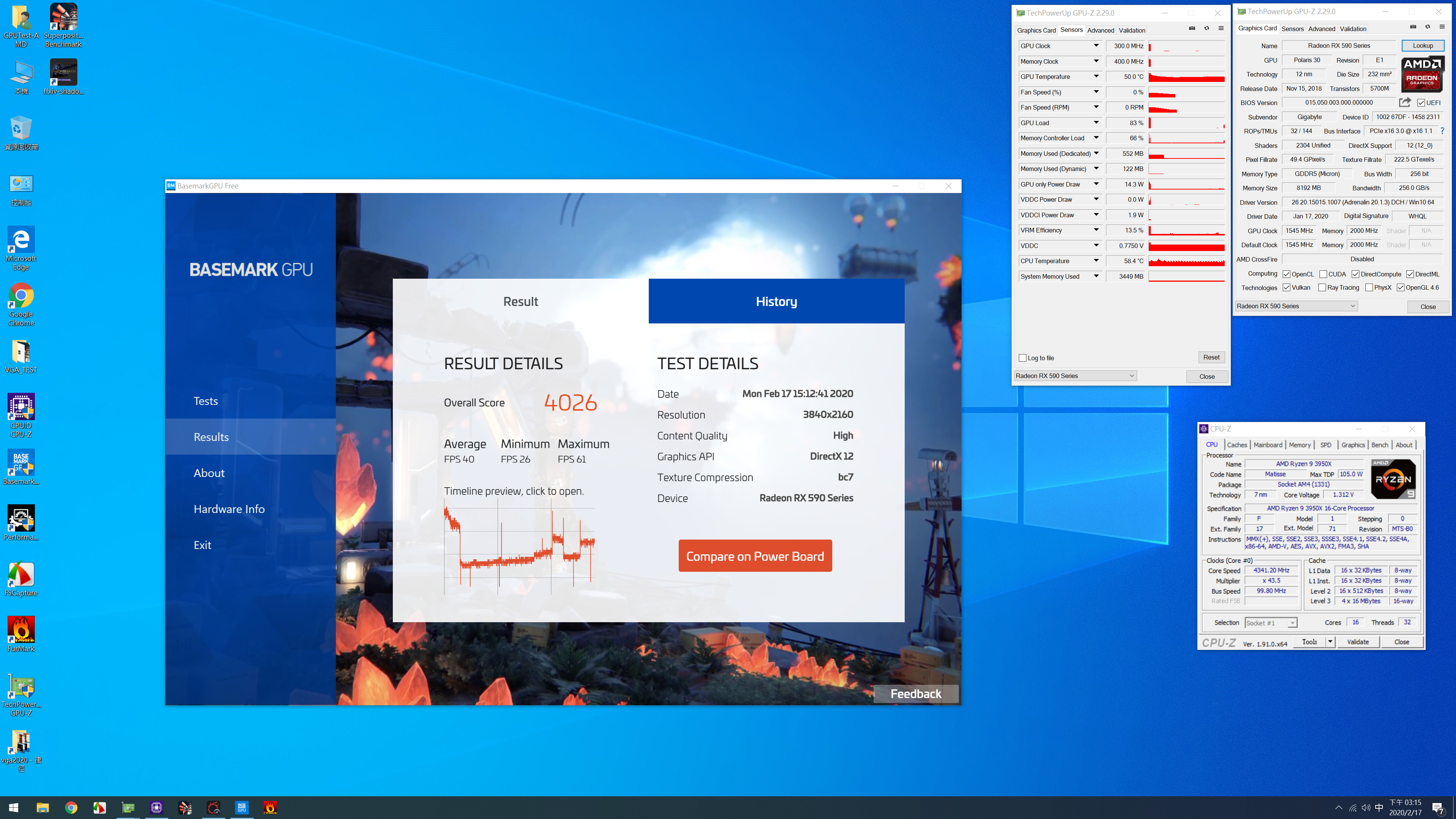Expand GPU Temperature sensor dropdown

[x=1096, y=76]
